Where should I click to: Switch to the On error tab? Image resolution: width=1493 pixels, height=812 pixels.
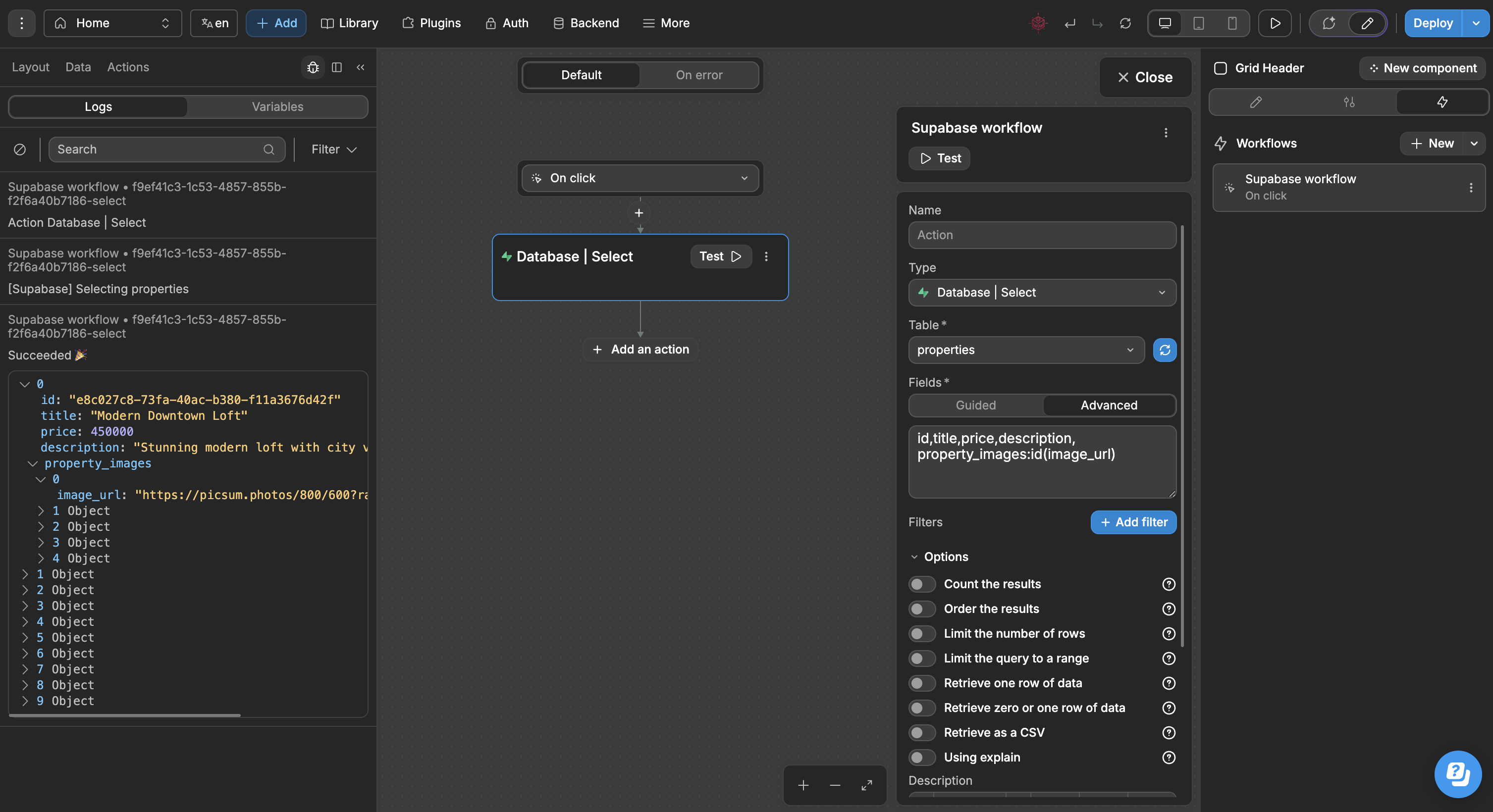point(699,75)
